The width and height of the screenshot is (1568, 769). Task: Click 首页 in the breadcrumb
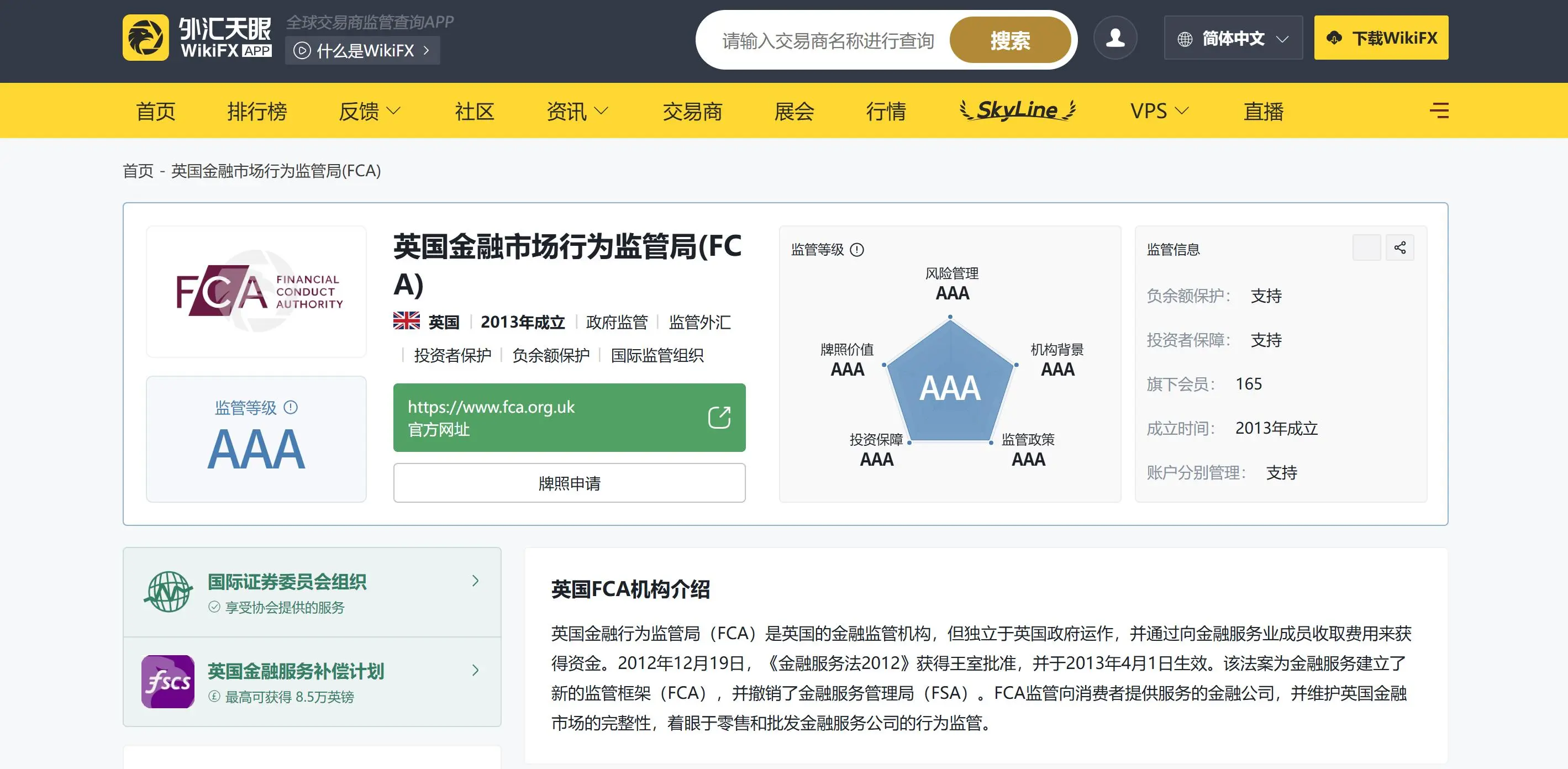138,171
